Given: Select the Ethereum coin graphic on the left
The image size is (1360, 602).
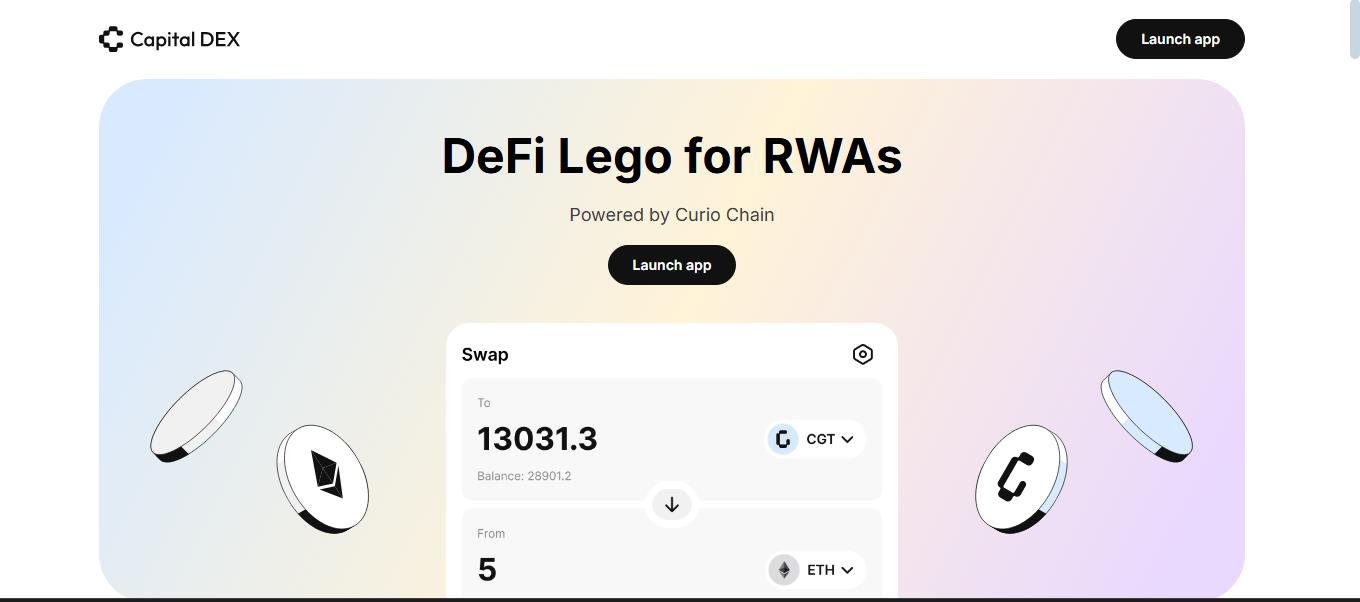Looking at the screenshot, I should tap(323, 480).
